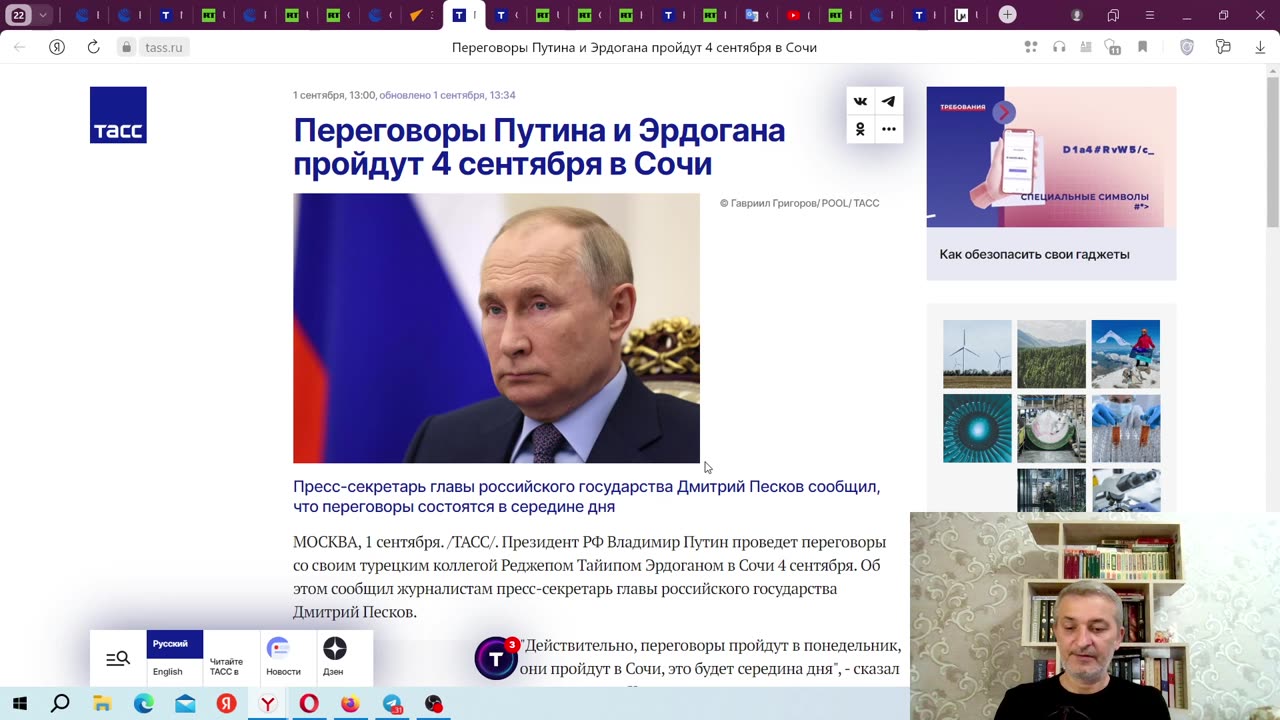Open Mail app from taskbar
Viewport: 1280px width, 720px height.
pos(185,704)
